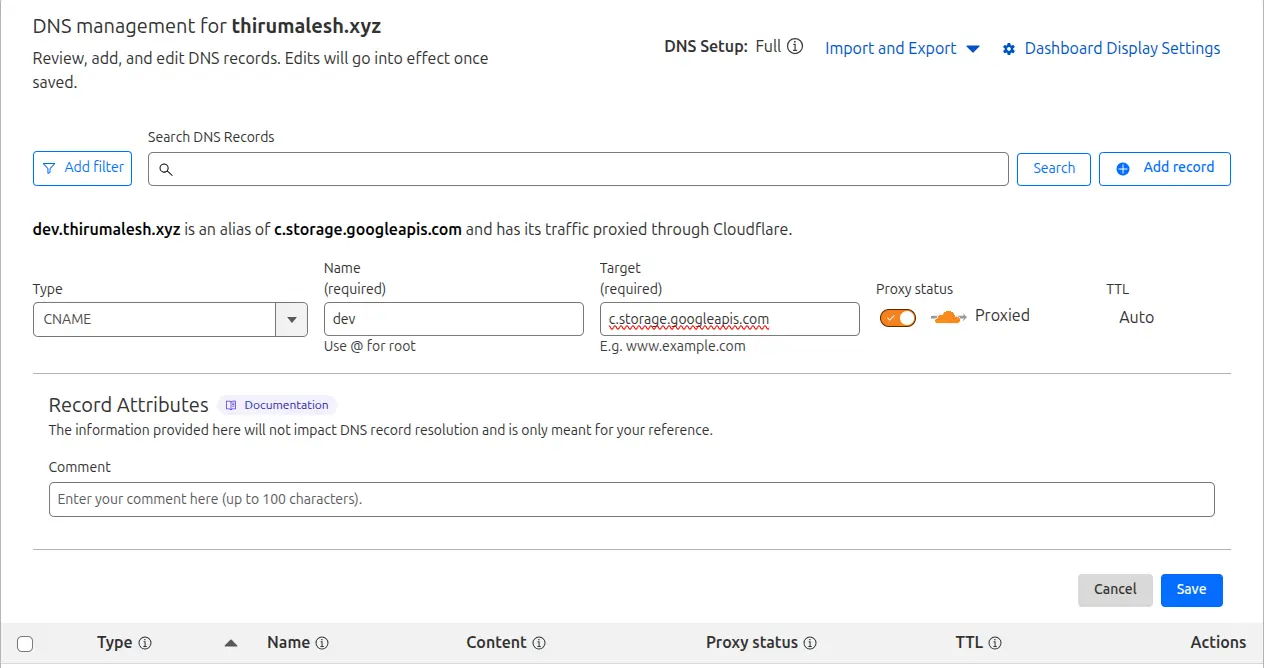This screenshot has height=668, width=1264.
Task: Open Dashboard Display Settings via the gear icon
Action: 1009,48
